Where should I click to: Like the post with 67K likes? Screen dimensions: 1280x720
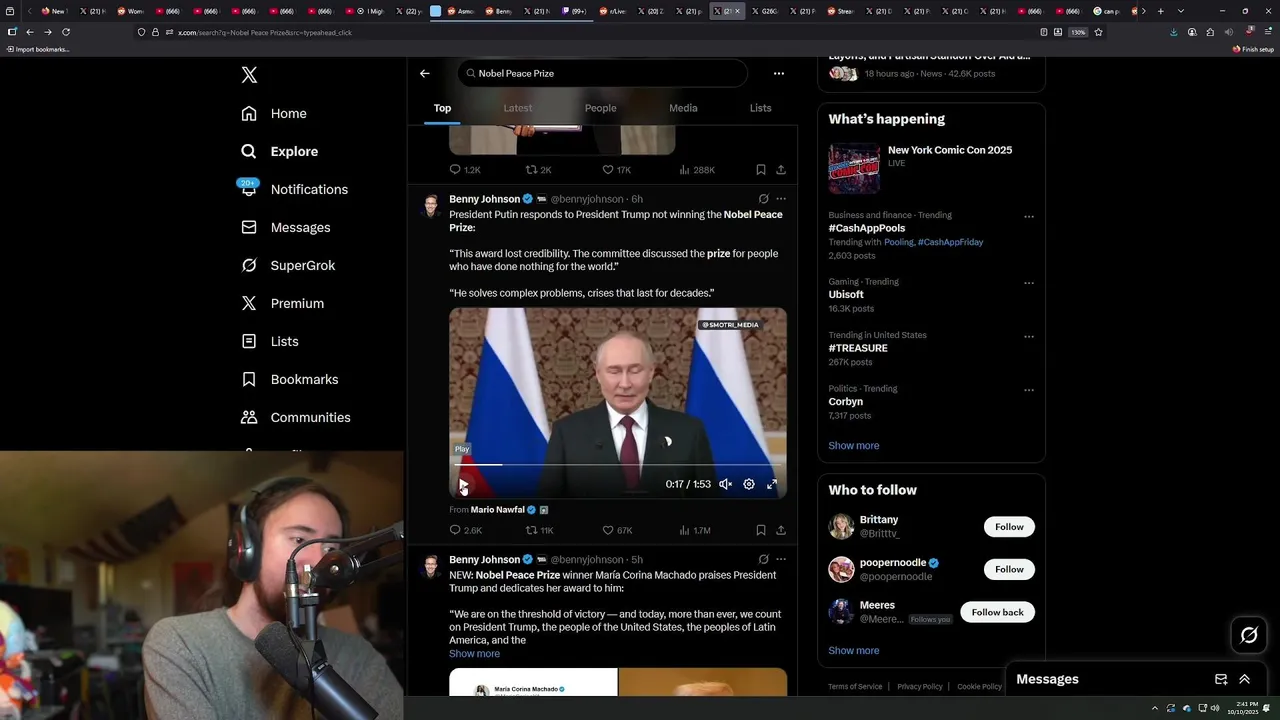[x=617, y=530]
